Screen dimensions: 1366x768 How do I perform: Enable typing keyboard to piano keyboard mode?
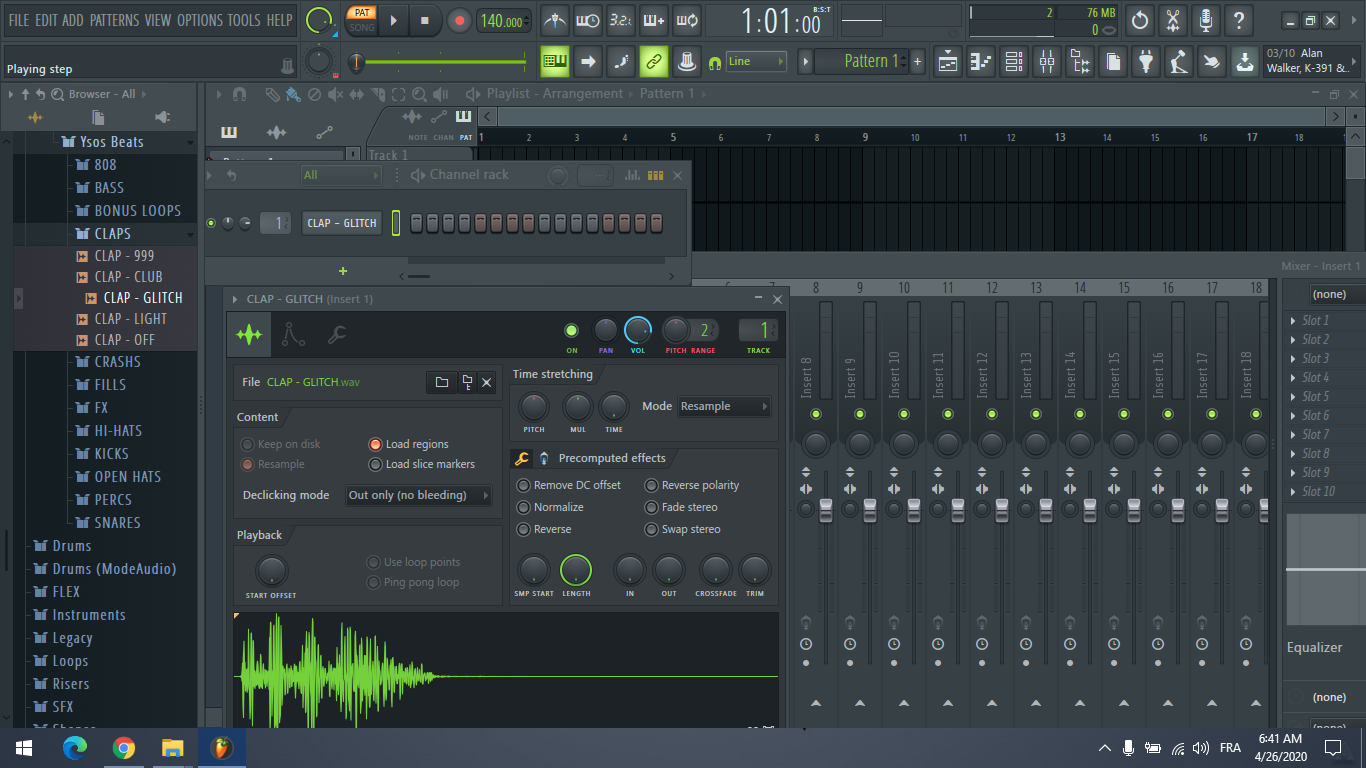coord(556,61)
